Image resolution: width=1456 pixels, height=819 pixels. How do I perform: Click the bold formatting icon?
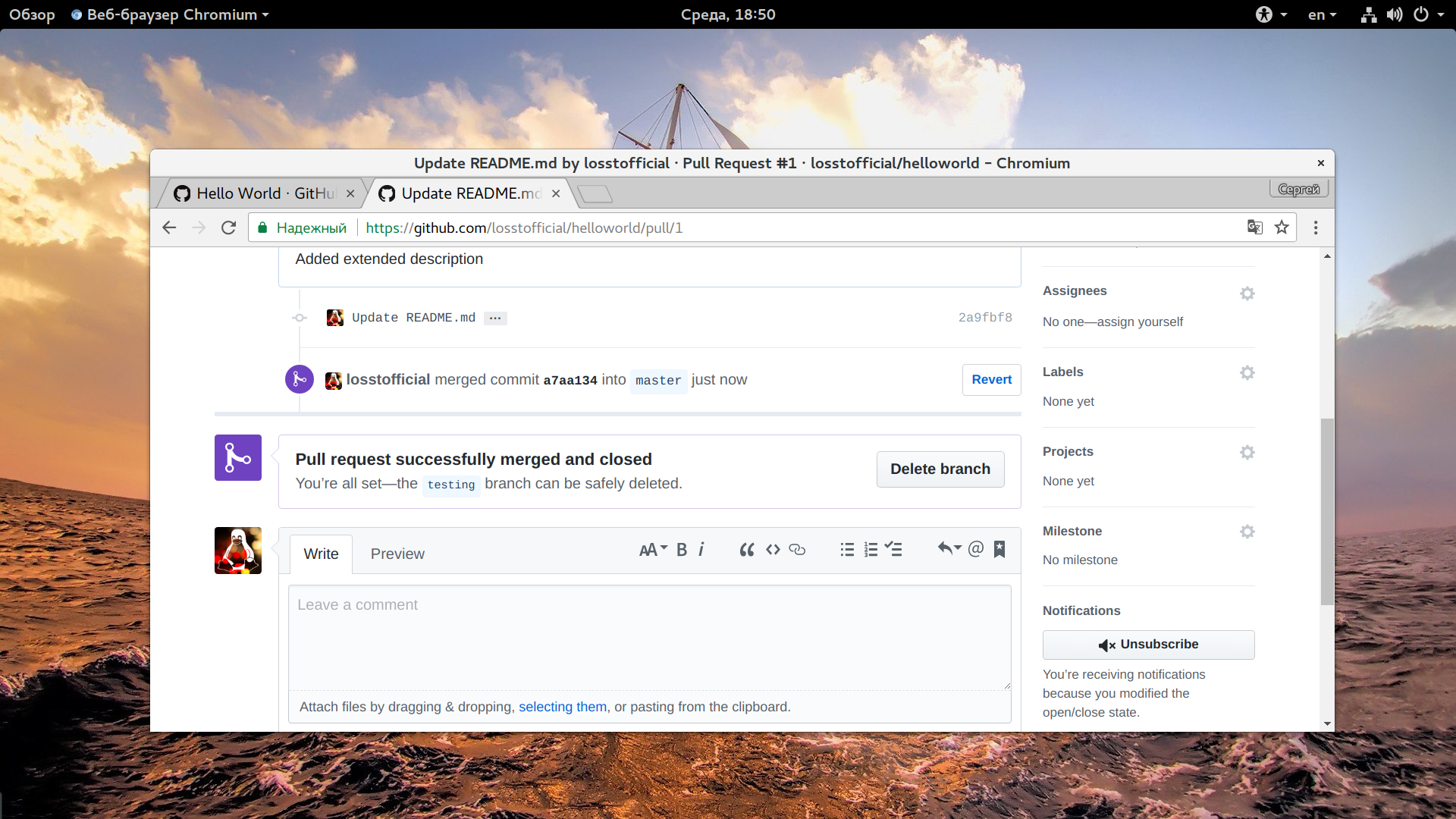click(x=682, y=550)
